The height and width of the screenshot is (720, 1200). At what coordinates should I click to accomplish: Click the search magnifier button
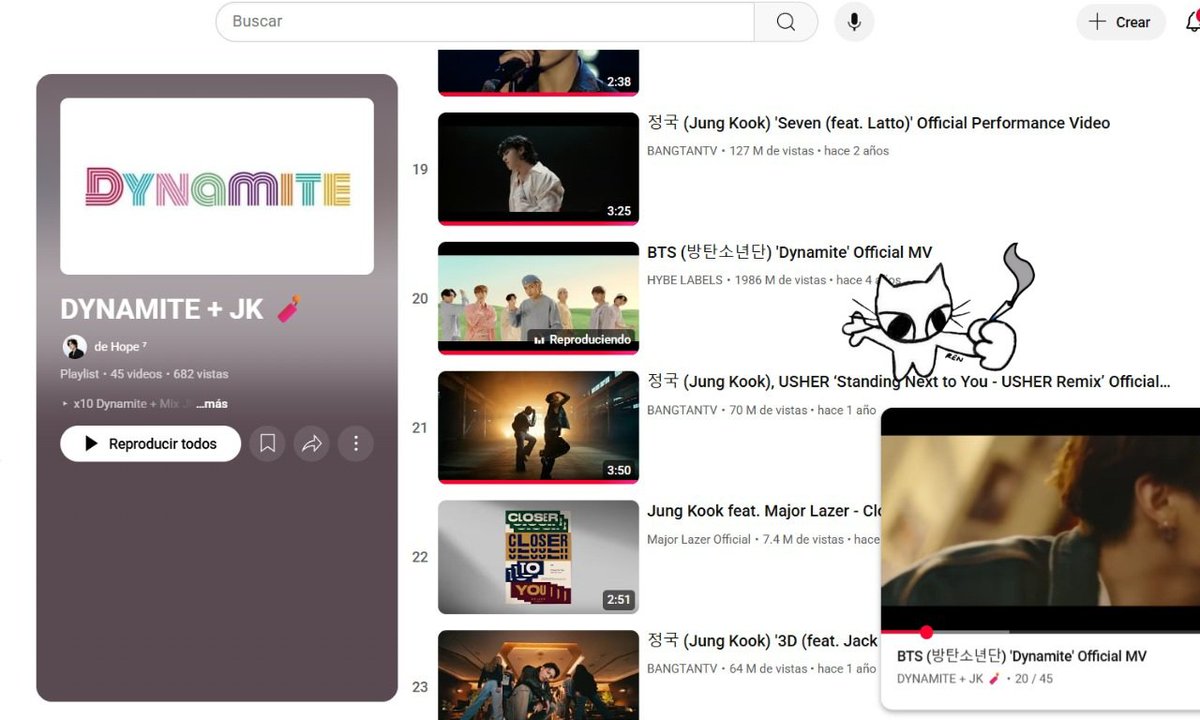[x=786, y=22]
